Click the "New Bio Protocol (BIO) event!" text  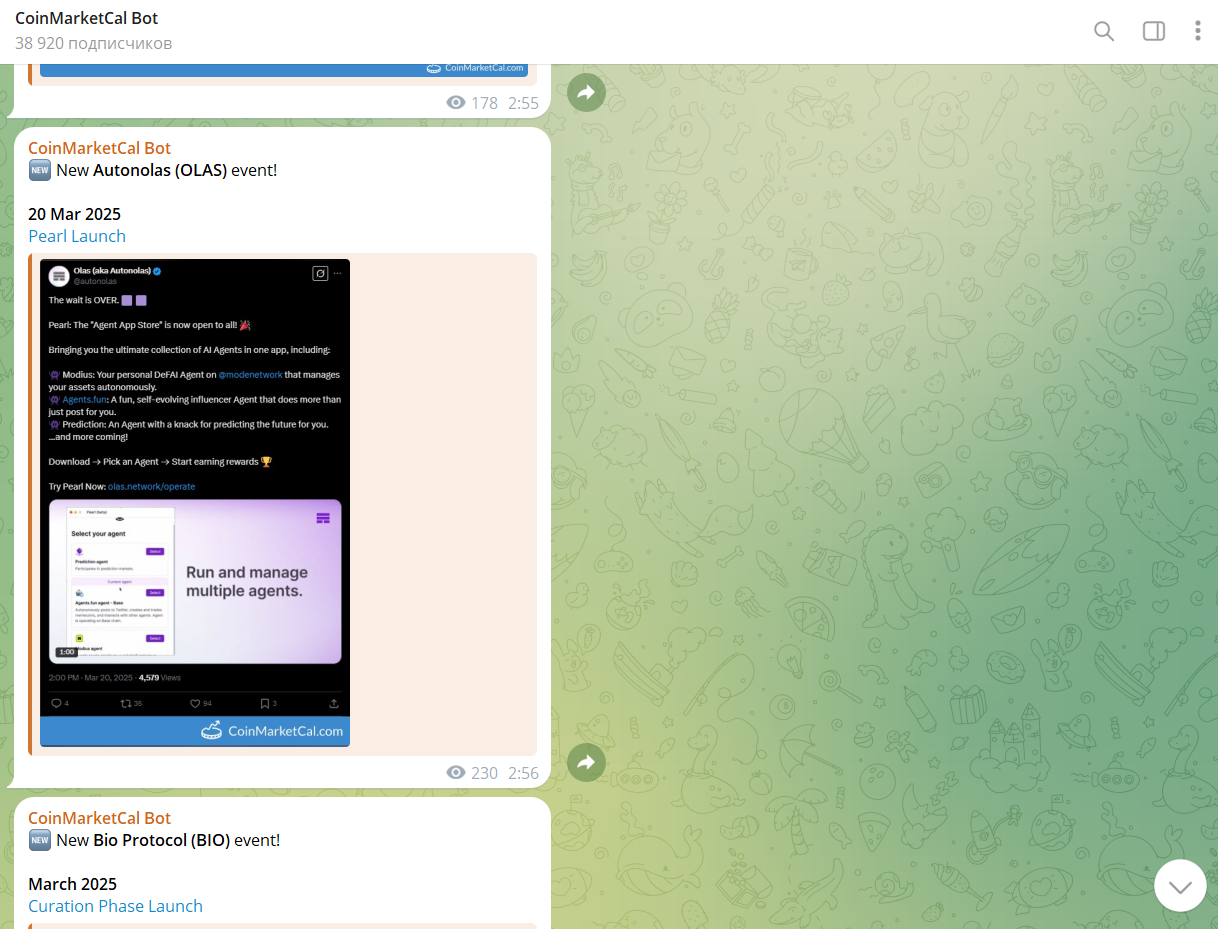pyautogui.click(x=168, y=840)
